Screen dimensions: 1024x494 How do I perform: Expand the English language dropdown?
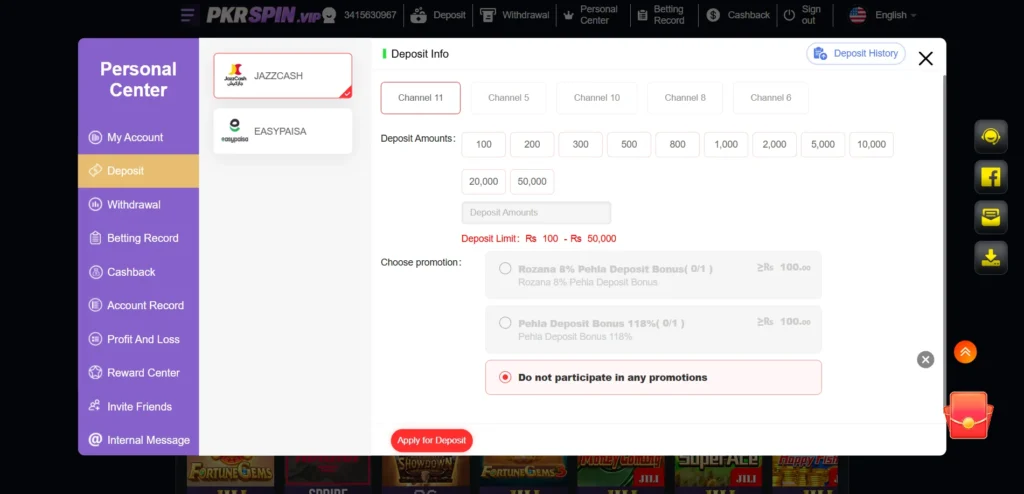[x=895, y=15]
